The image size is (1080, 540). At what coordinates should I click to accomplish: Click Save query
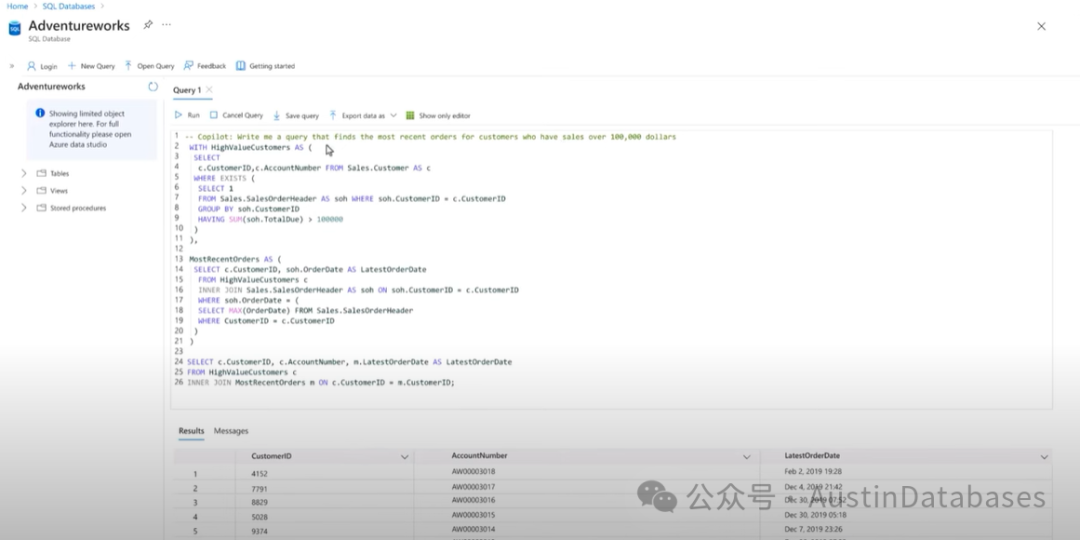(x=295, y=116)
